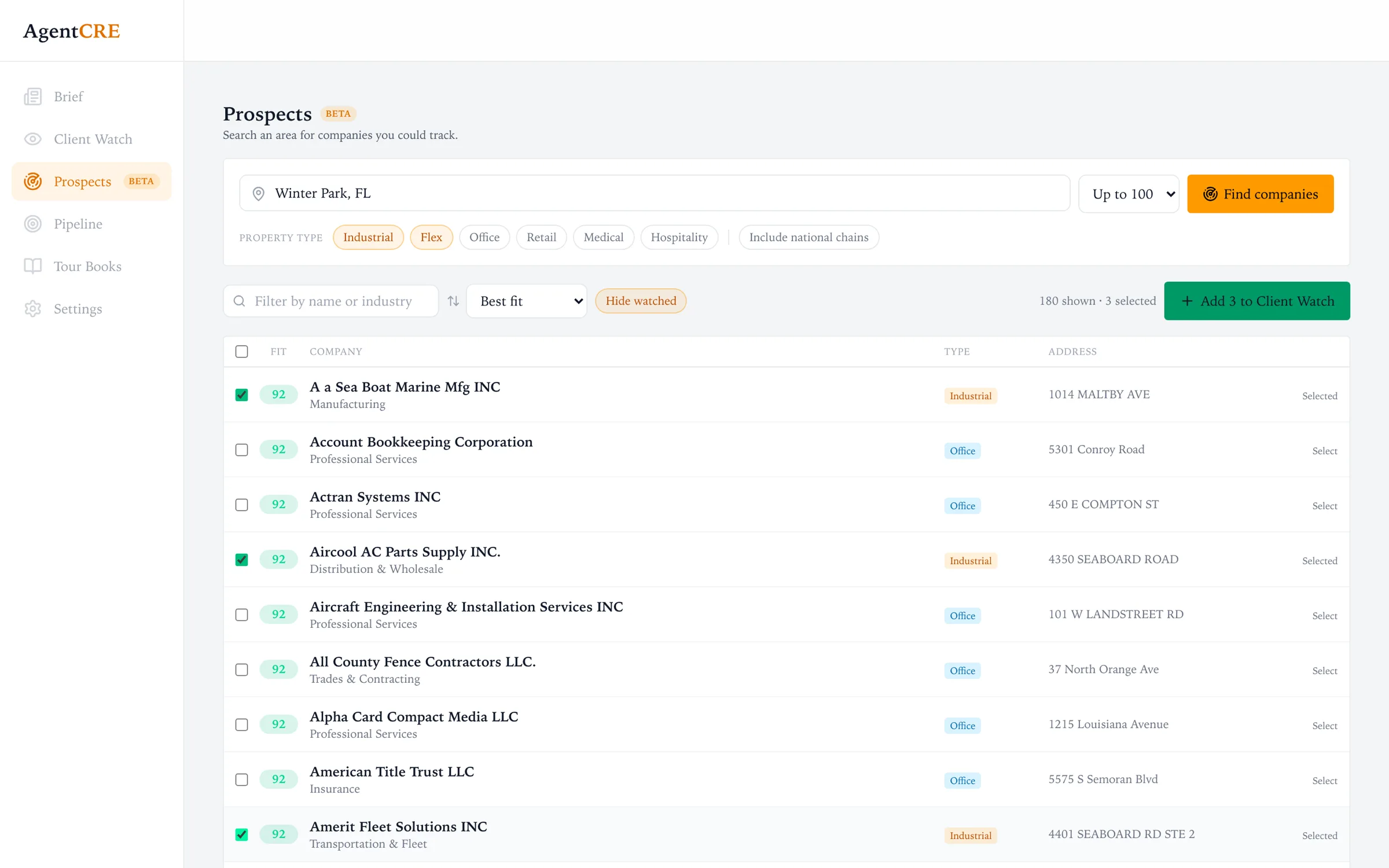Click Select for Aircraft Engineering & Installation Services
The width and height of the screenshot is (1389, 868).
click(1324, 616)
